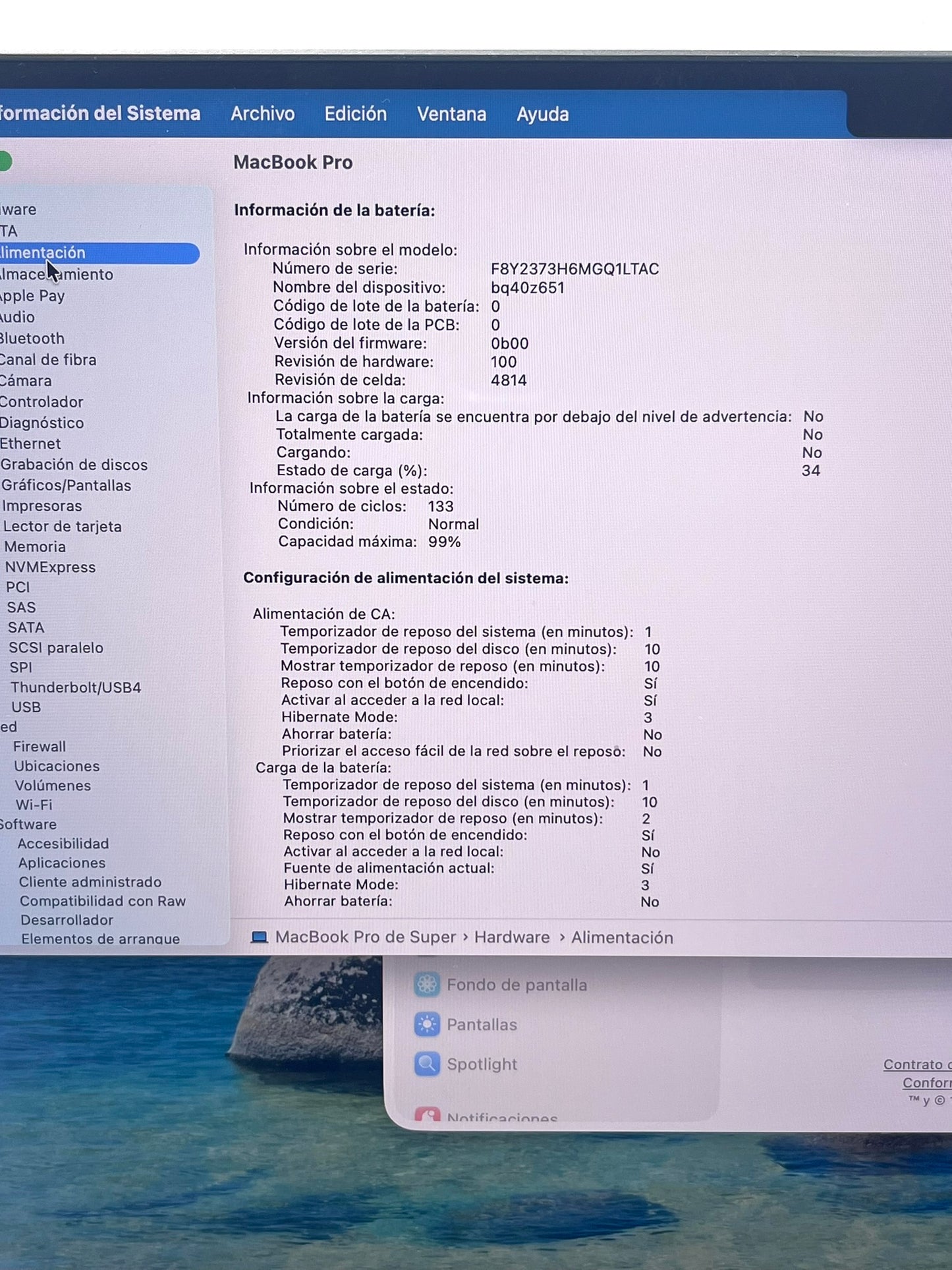
Task: Open the Contrato link in background window
Action: point(917,1064)
